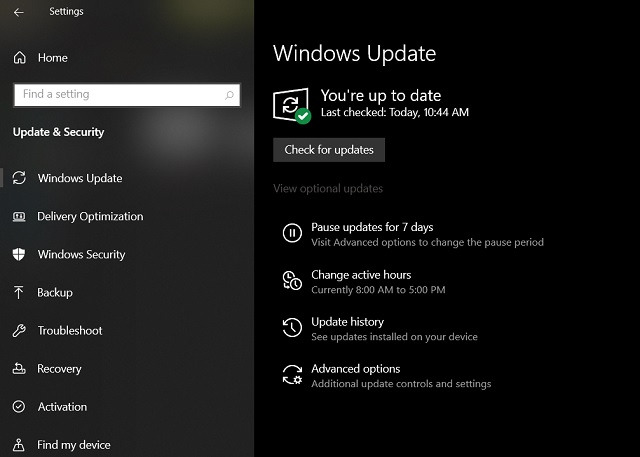The height and width of the screenshot is (457, 640).
Task: Click the pause circle icon
Action: click(292, 233)
